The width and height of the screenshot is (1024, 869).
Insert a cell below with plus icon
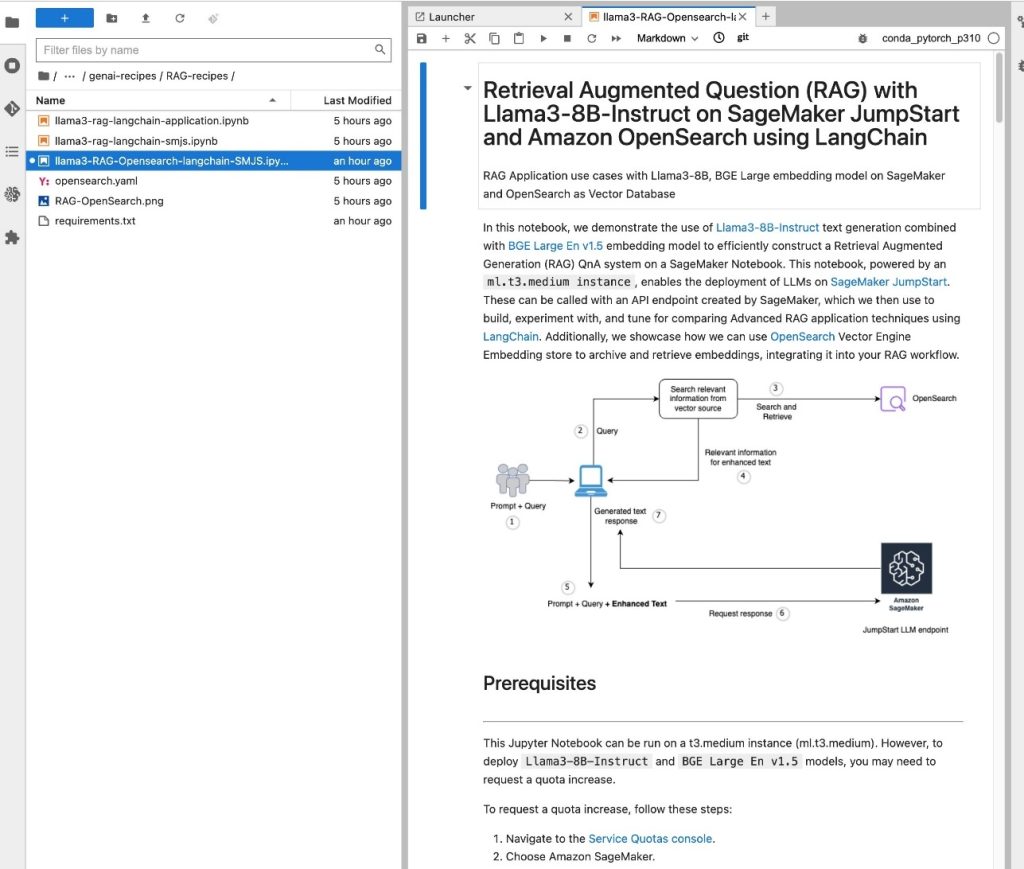(x=445, y=38)
